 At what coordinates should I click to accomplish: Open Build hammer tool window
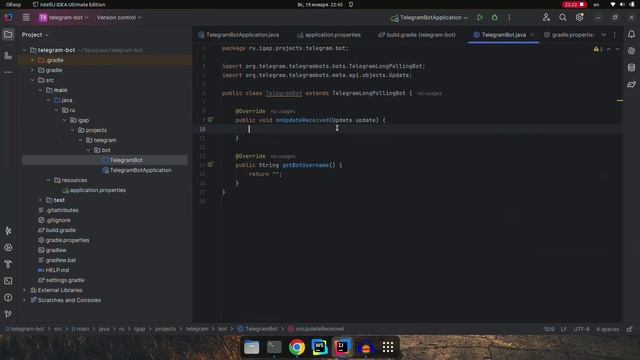8,264
